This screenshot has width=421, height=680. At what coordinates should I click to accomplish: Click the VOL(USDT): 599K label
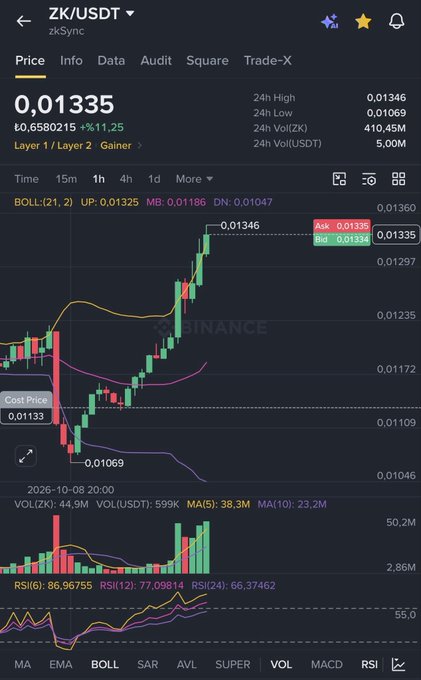[x=137, y=504]
